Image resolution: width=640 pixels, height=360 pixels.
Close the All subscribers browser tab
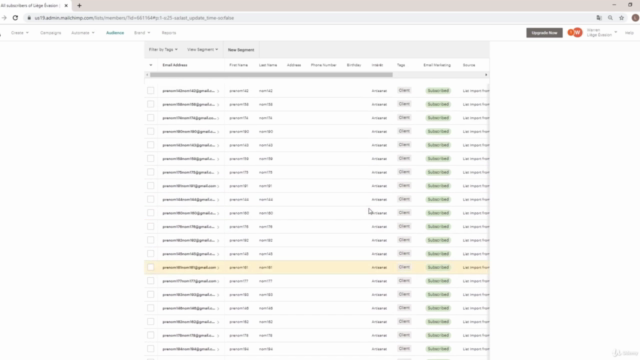click(66, 6)
